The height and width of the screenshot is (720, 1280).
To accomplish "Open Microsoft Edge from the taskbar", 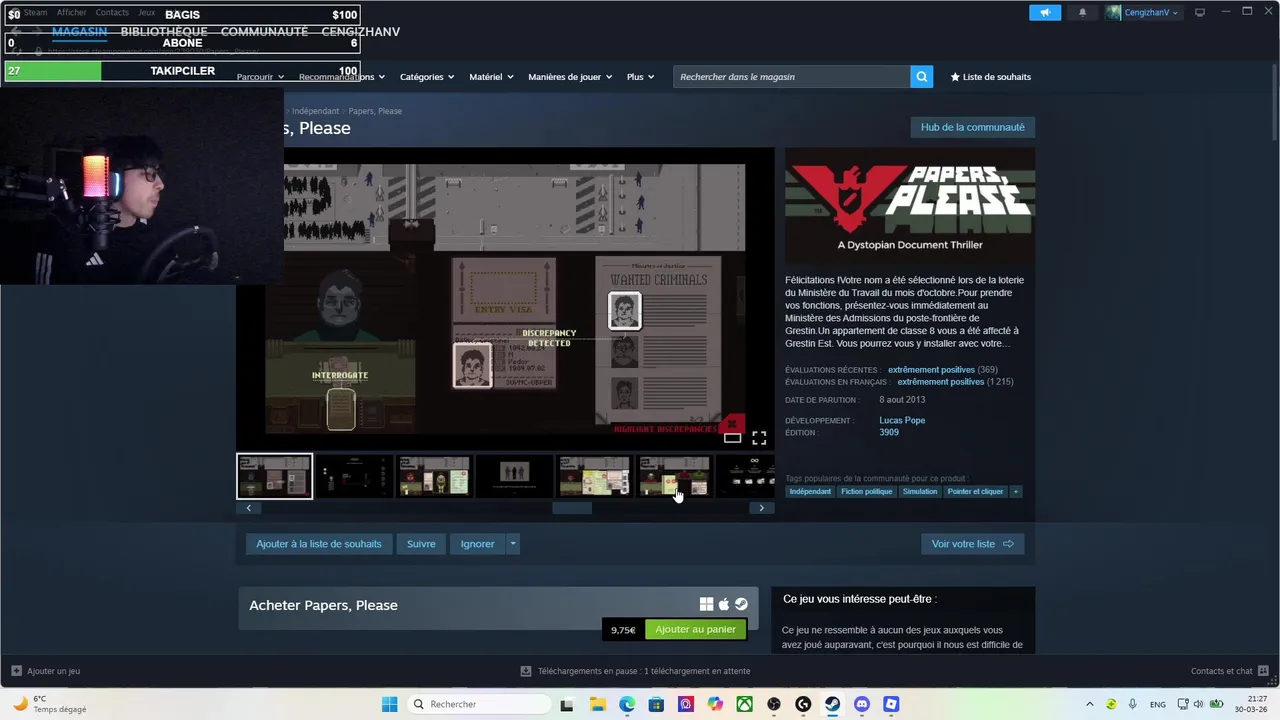I will (627, 704).
